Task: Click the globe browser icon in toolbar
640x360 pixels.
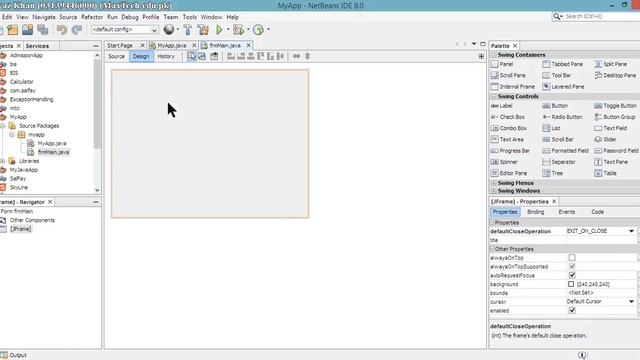Action: 169,29
